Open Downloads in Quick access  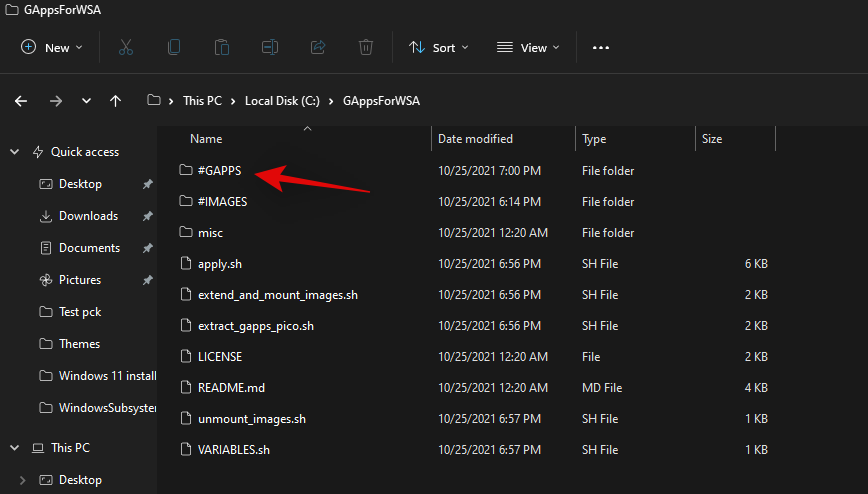(x=88, y=216)
